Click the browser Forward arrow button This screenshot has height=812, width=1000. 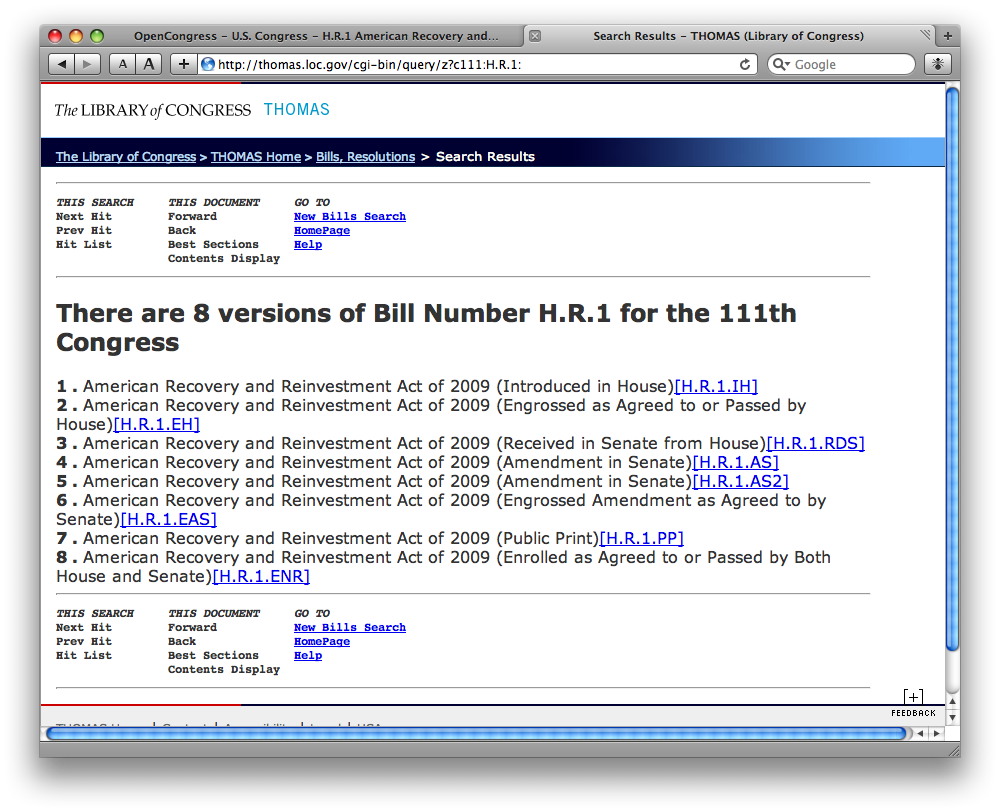(88, 64)
